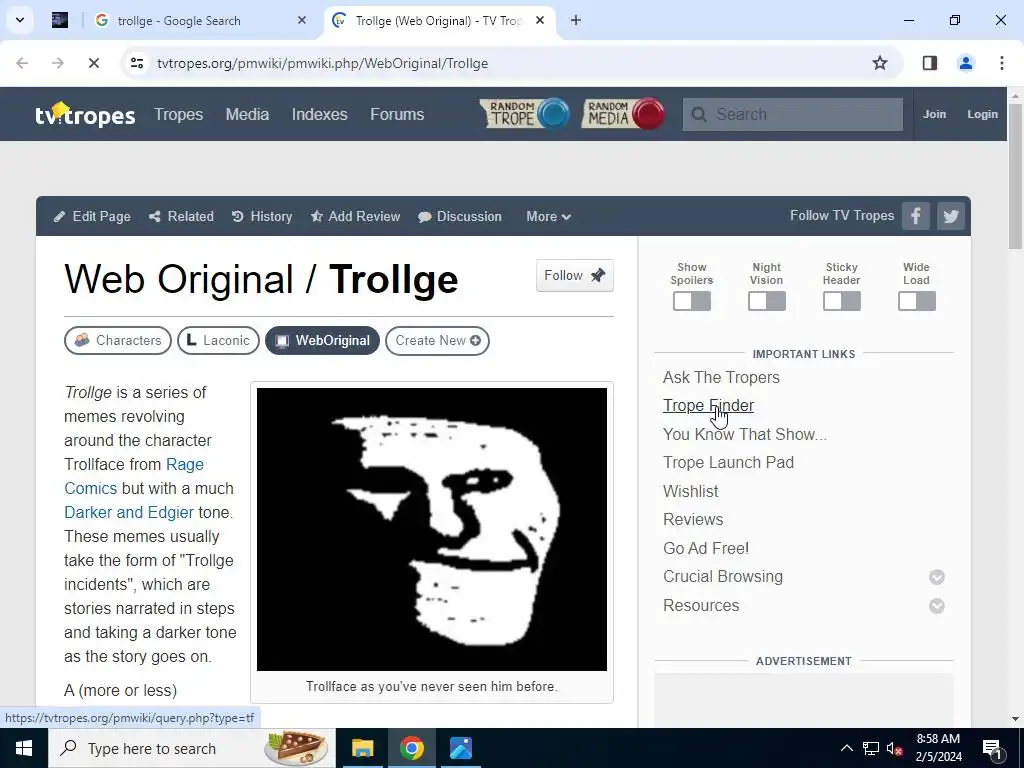Click the Follow page button
The image size is (1024, 768).
pos(575,276)
